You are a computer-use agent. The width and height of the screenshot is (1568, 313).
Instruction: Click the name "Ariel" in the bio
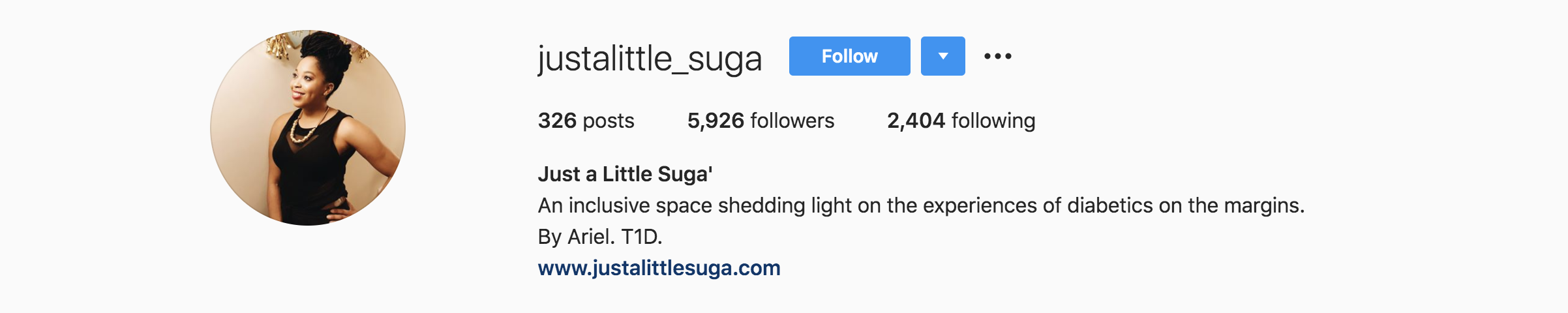point(589,237)
